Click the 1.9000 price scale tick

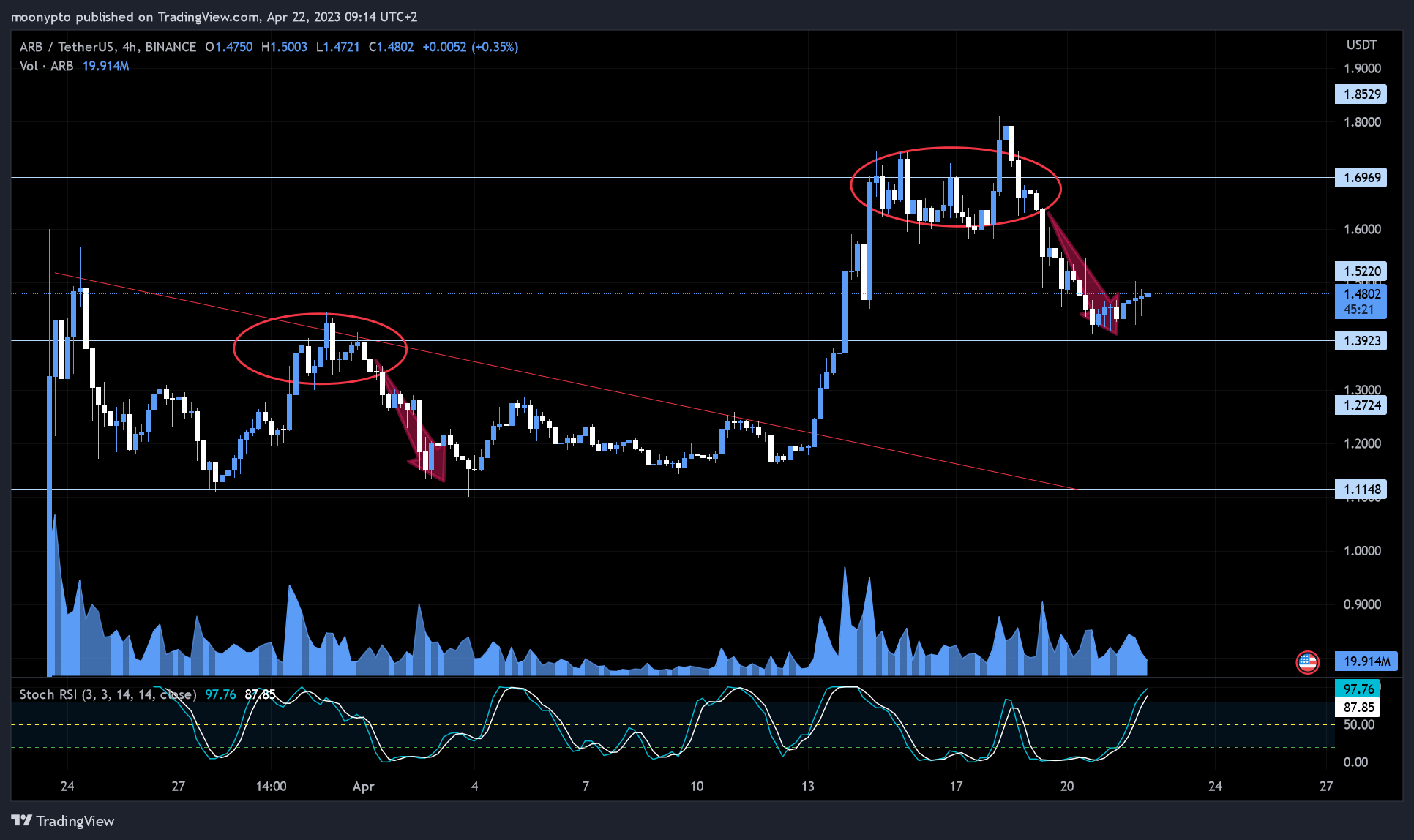pyautogui.click(x=1362, y=69)
